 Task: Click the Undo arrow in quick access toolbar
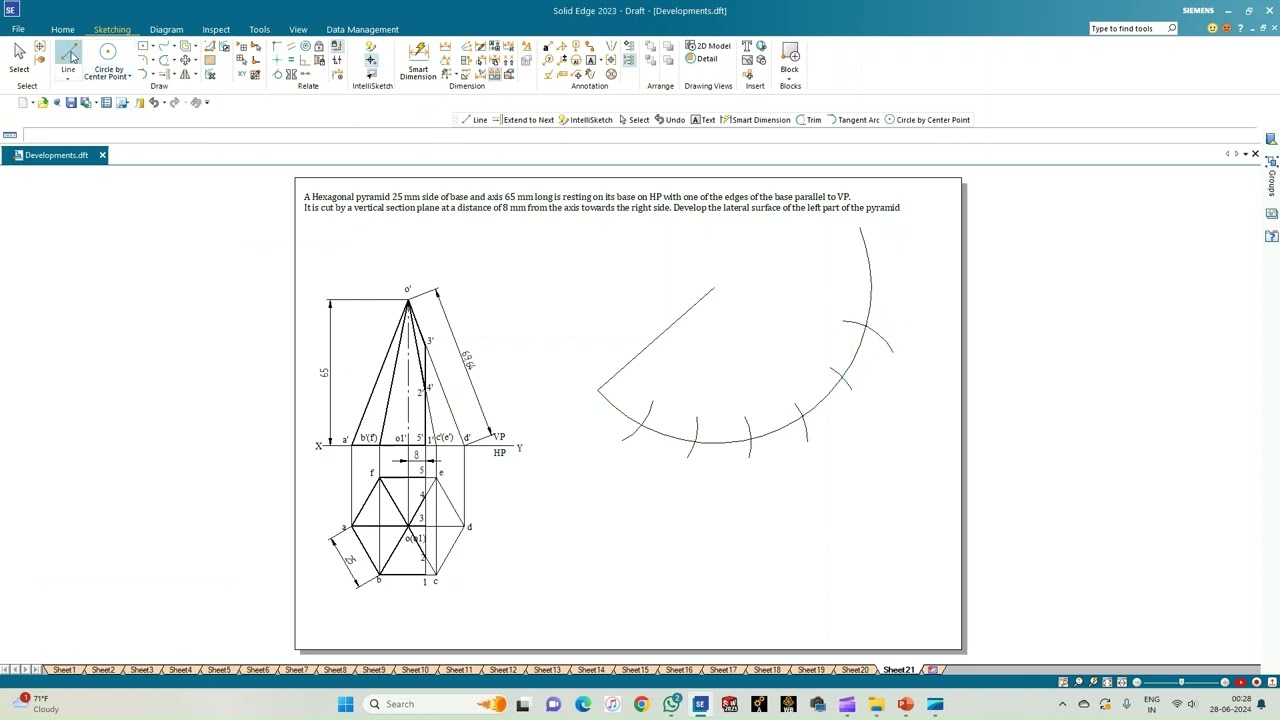(154, 102)
